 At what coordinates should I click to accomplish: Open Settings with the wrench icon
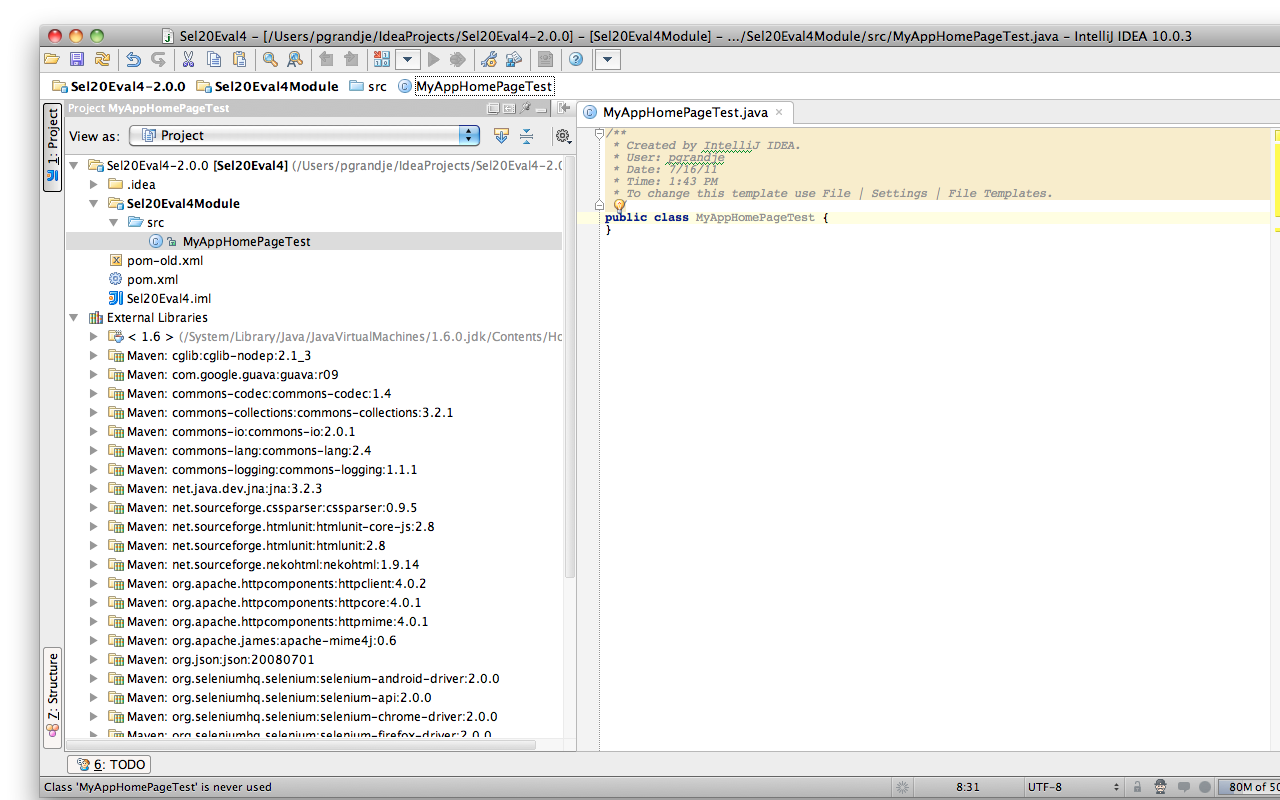pos(489,60)
